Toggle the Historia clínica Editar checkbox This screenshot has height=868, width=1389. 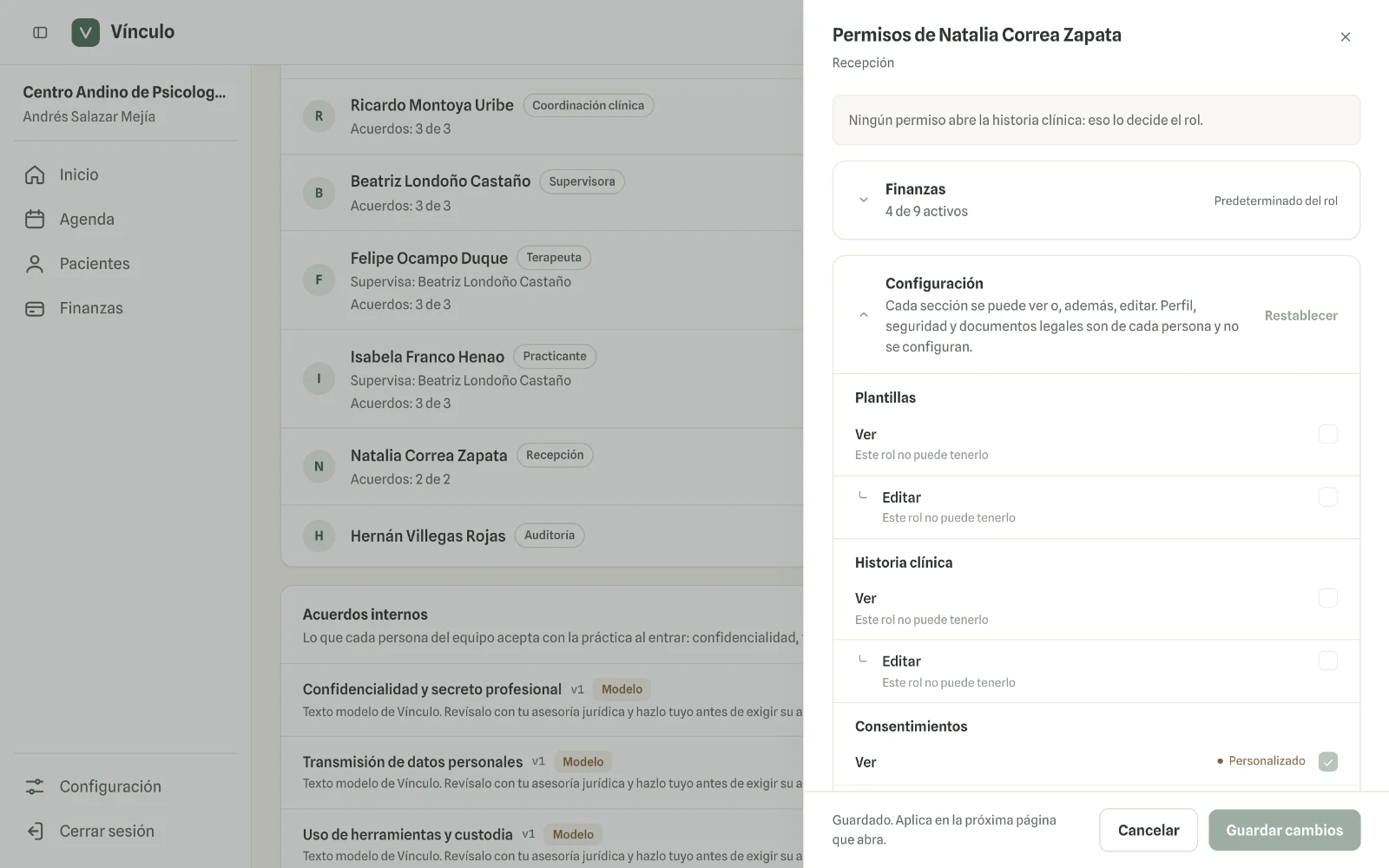(x=1328, y=661)
